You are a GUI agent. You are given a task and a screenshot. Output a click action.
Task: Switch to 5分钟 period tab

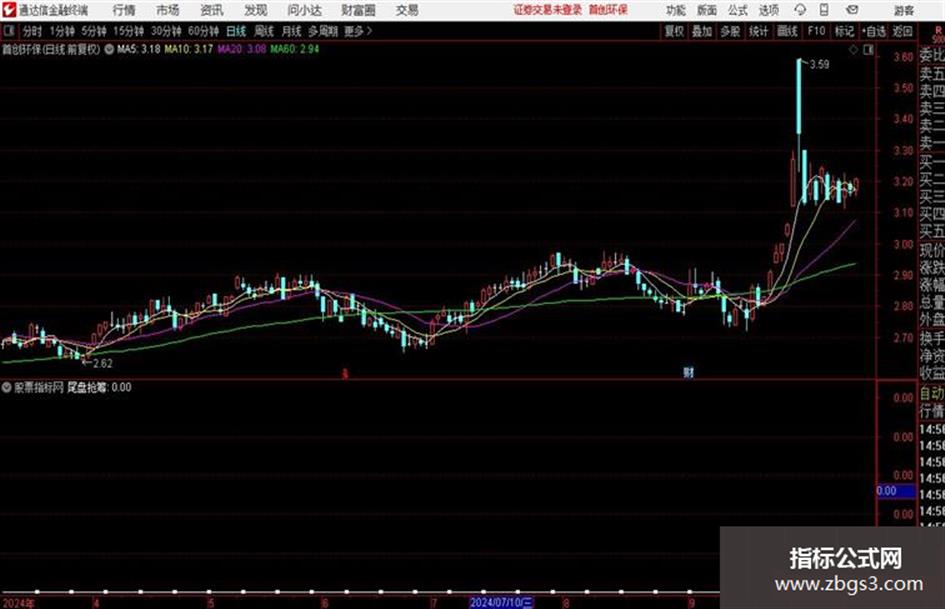point(94,31)
